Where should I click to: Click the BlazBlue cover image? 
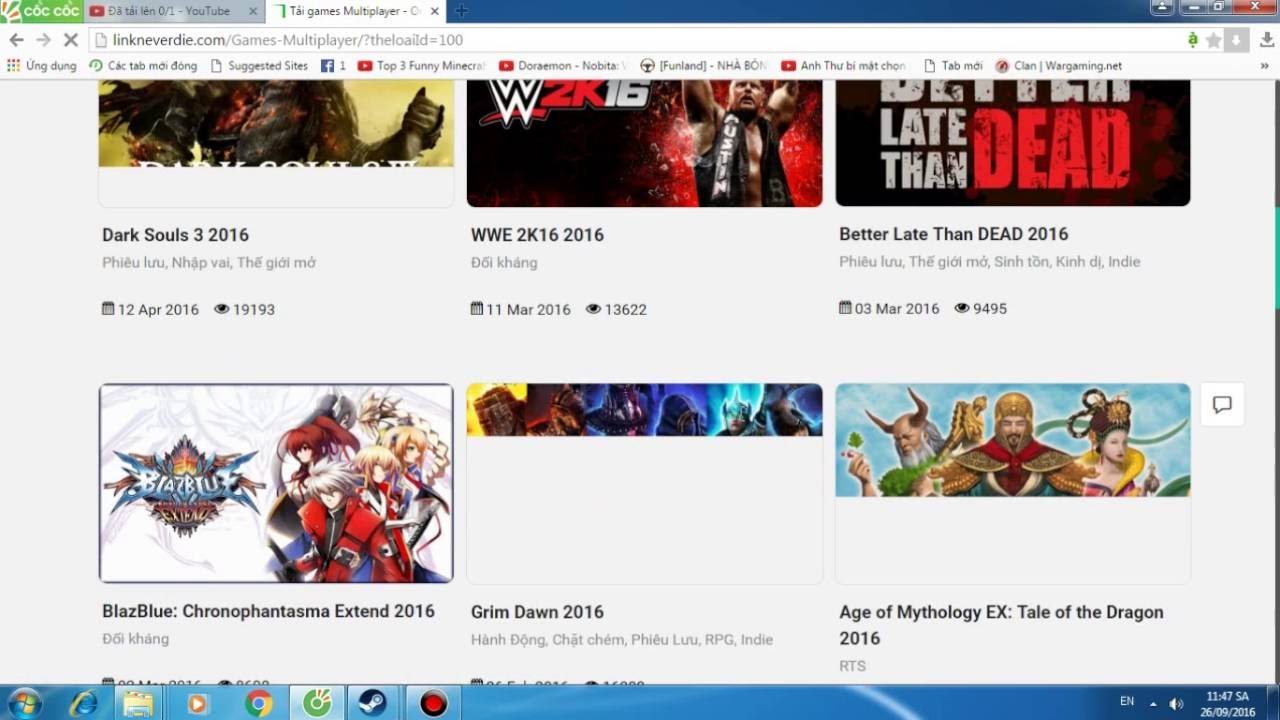[x=276, y=483]
